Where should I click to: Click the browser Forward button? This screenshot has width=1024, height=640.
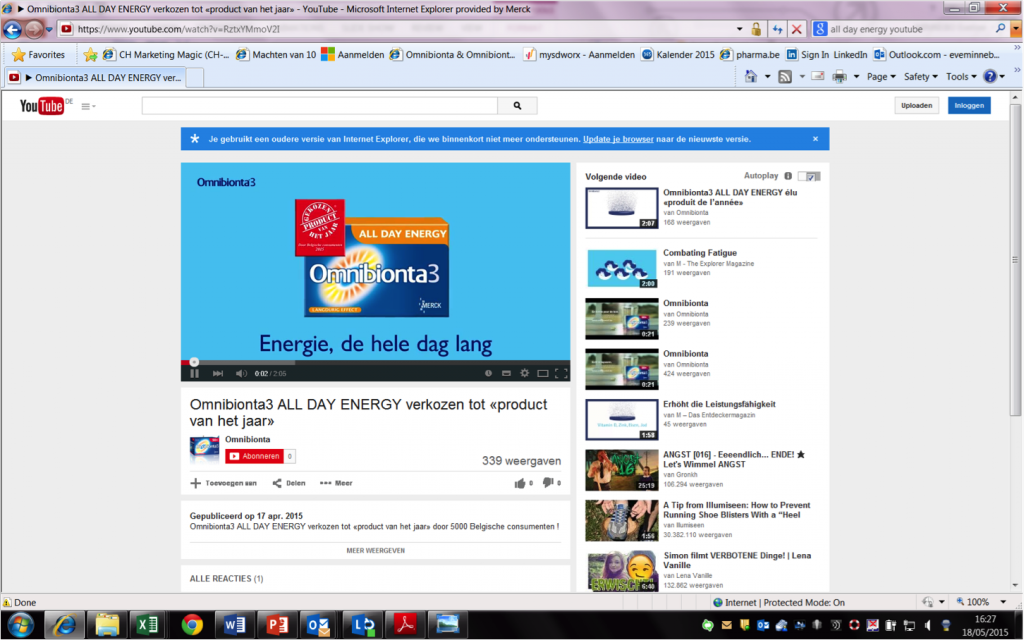[33, 29]
